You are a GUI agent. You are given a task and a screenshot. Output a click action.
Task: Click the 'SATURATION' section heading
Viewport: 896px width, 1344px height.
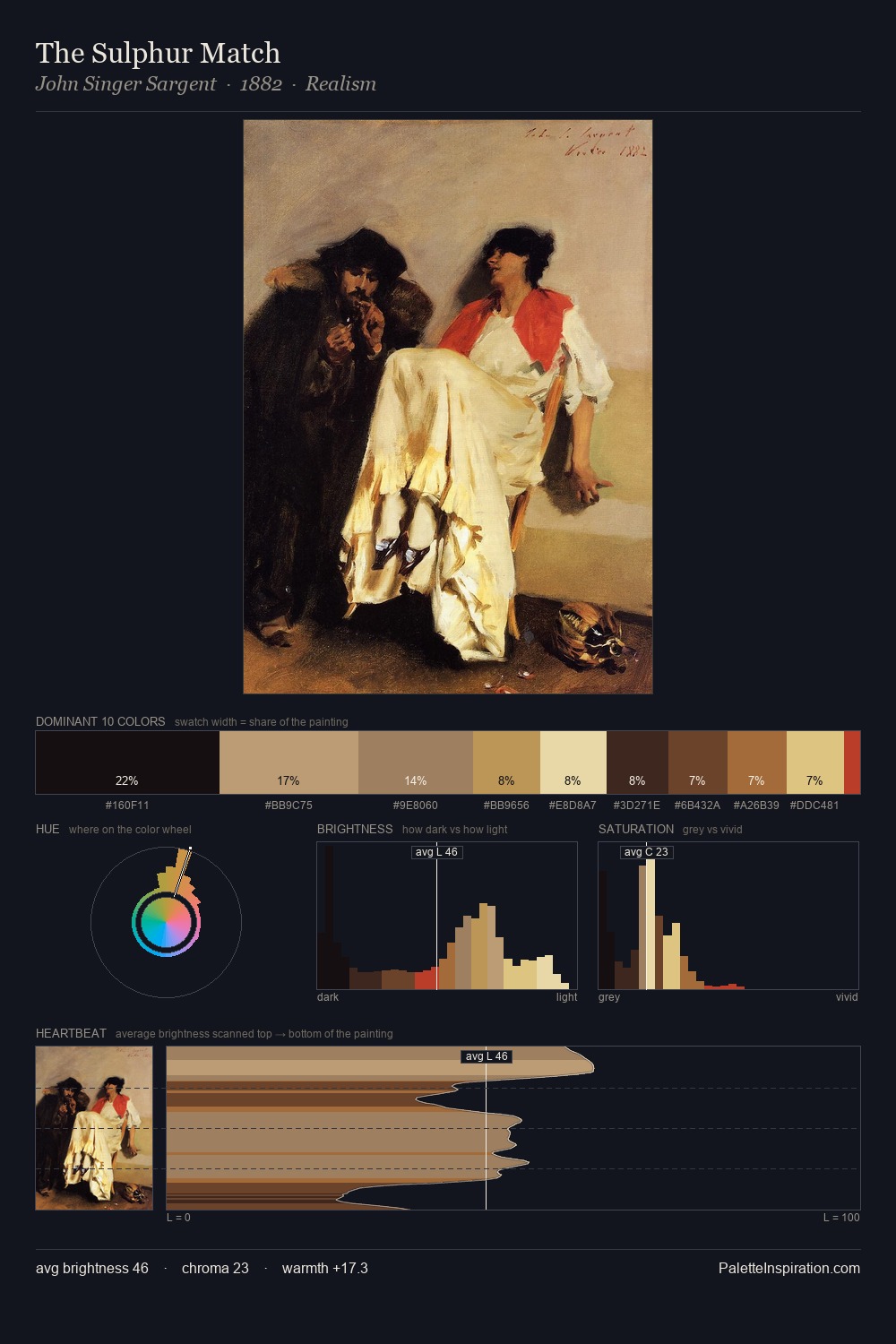click(x=636, y=829)
